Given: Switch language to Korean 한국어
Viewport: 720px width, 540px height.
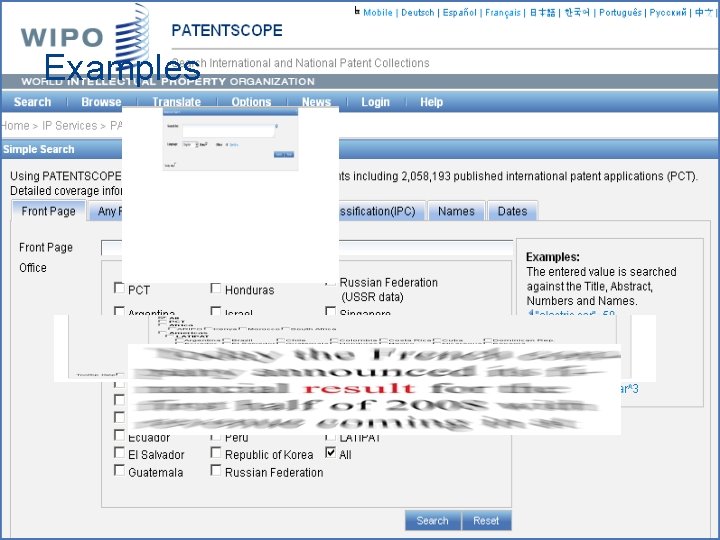Looking at the screenshot, I should pyautogui.click(x=577, y=13).
